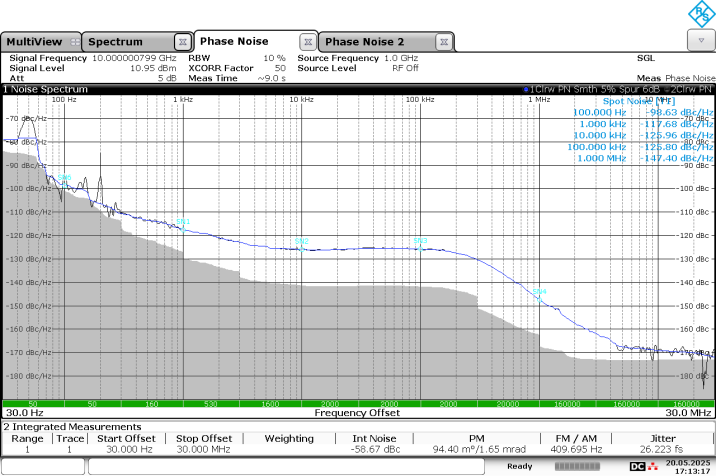
Task: Switch to the Phase Noise 2 tab
Action: [x=365, y=42]
